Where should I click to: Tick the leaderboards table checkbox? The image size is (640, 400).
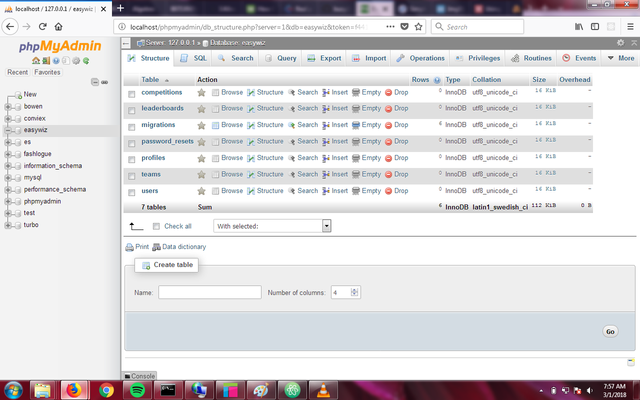131,111
